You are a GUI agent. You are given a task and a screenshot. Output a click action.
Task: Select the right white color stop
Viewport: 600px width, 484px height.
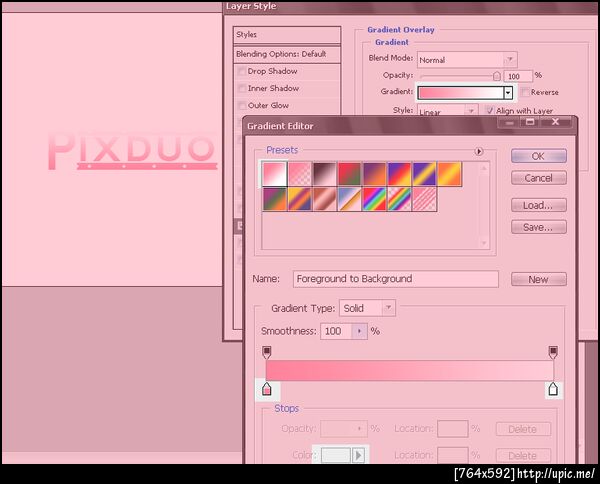point(553,389)
